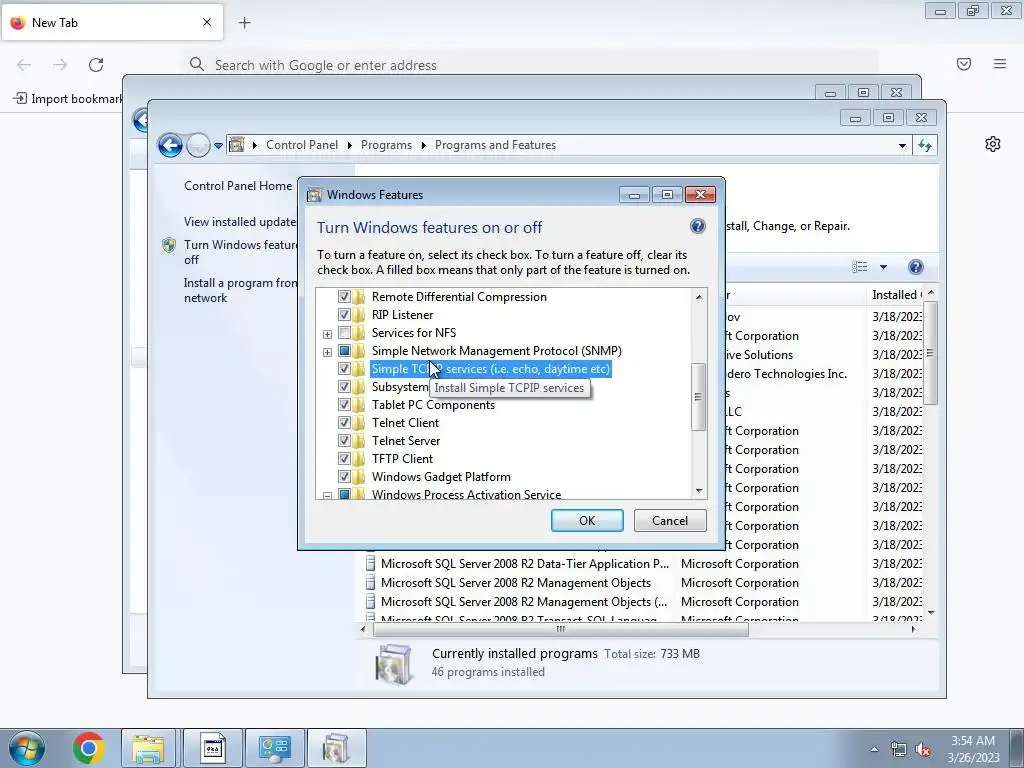Select Telnet Server feature label
The width and height of the screenshot is (1024, 768).
(x=406, y=441)
